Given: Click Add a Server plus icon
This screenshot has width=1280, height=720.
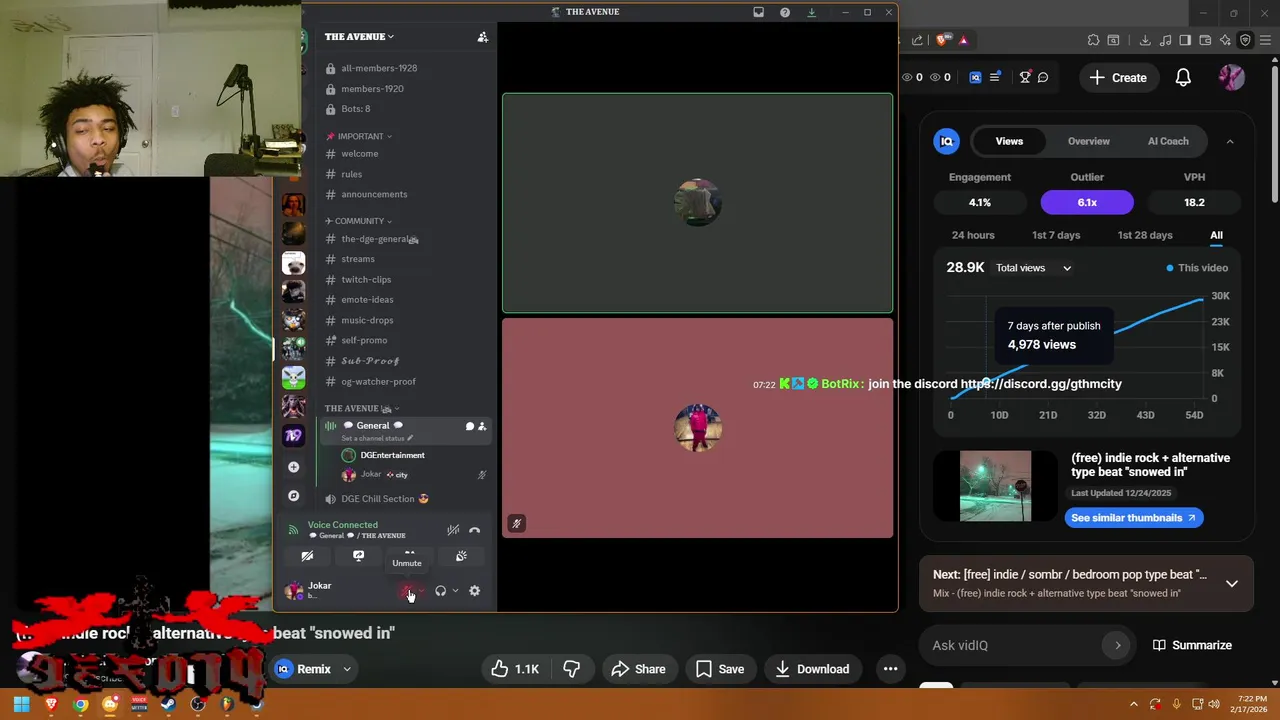Looking at the screenshot, I should tap(293, 467).
